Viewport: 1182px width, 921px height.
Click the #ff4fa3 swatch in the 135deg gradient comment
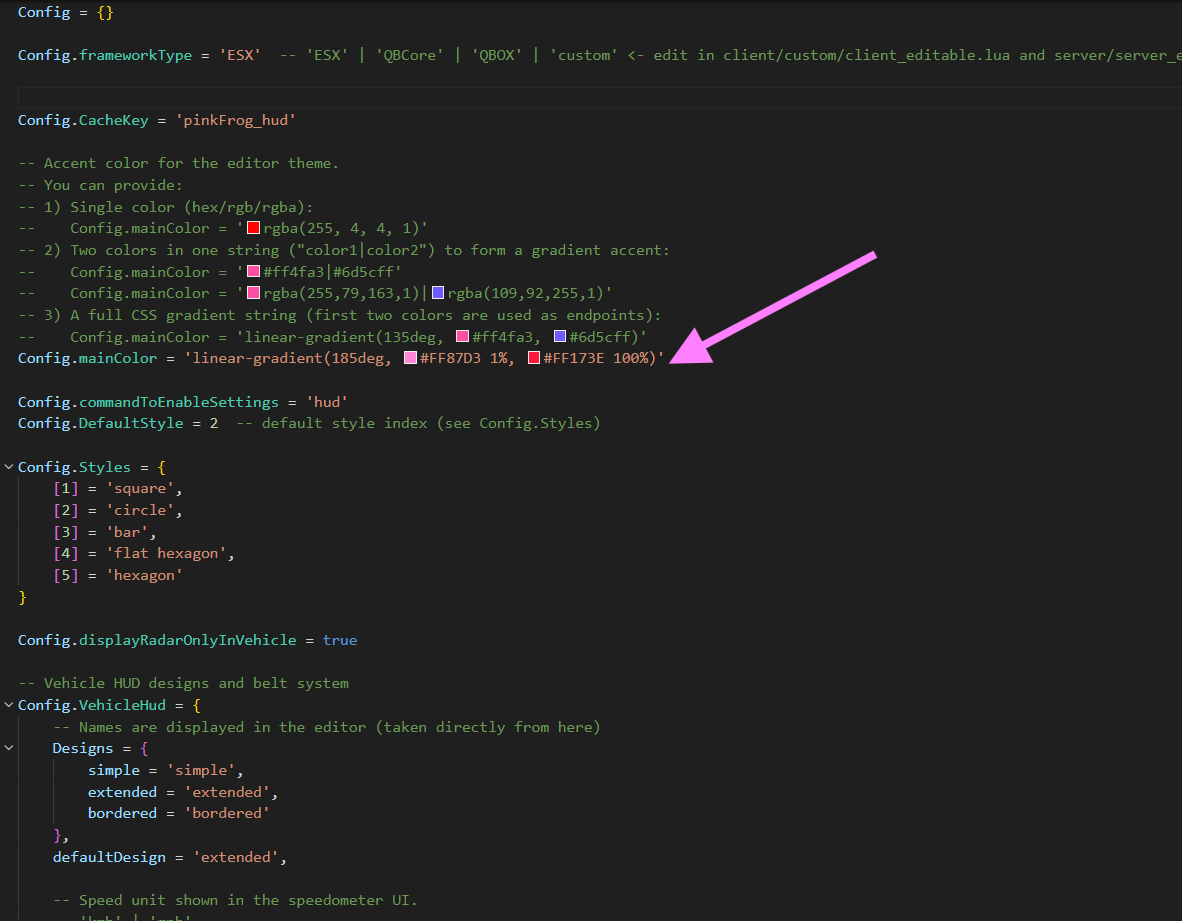pyautogui.click(x=463, y=337)
